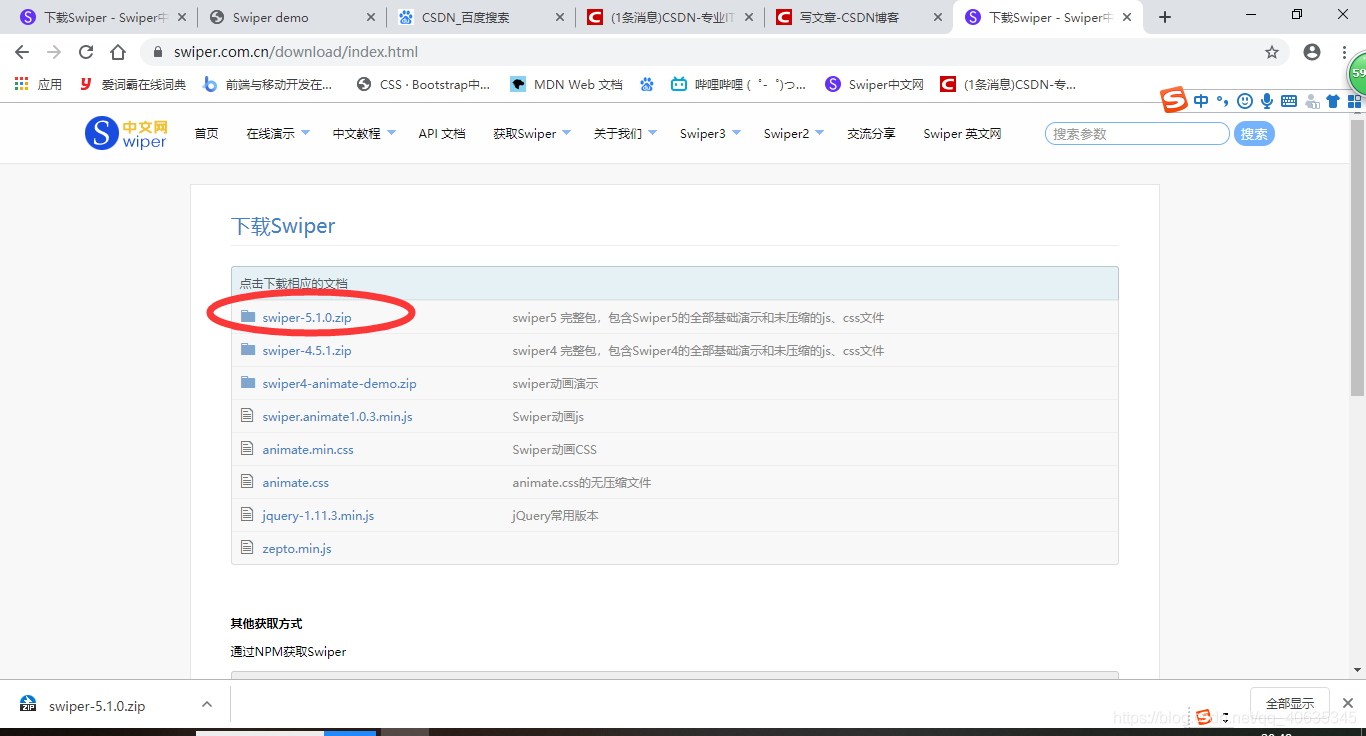Download the zepto.min.js link

coord(297,548)
